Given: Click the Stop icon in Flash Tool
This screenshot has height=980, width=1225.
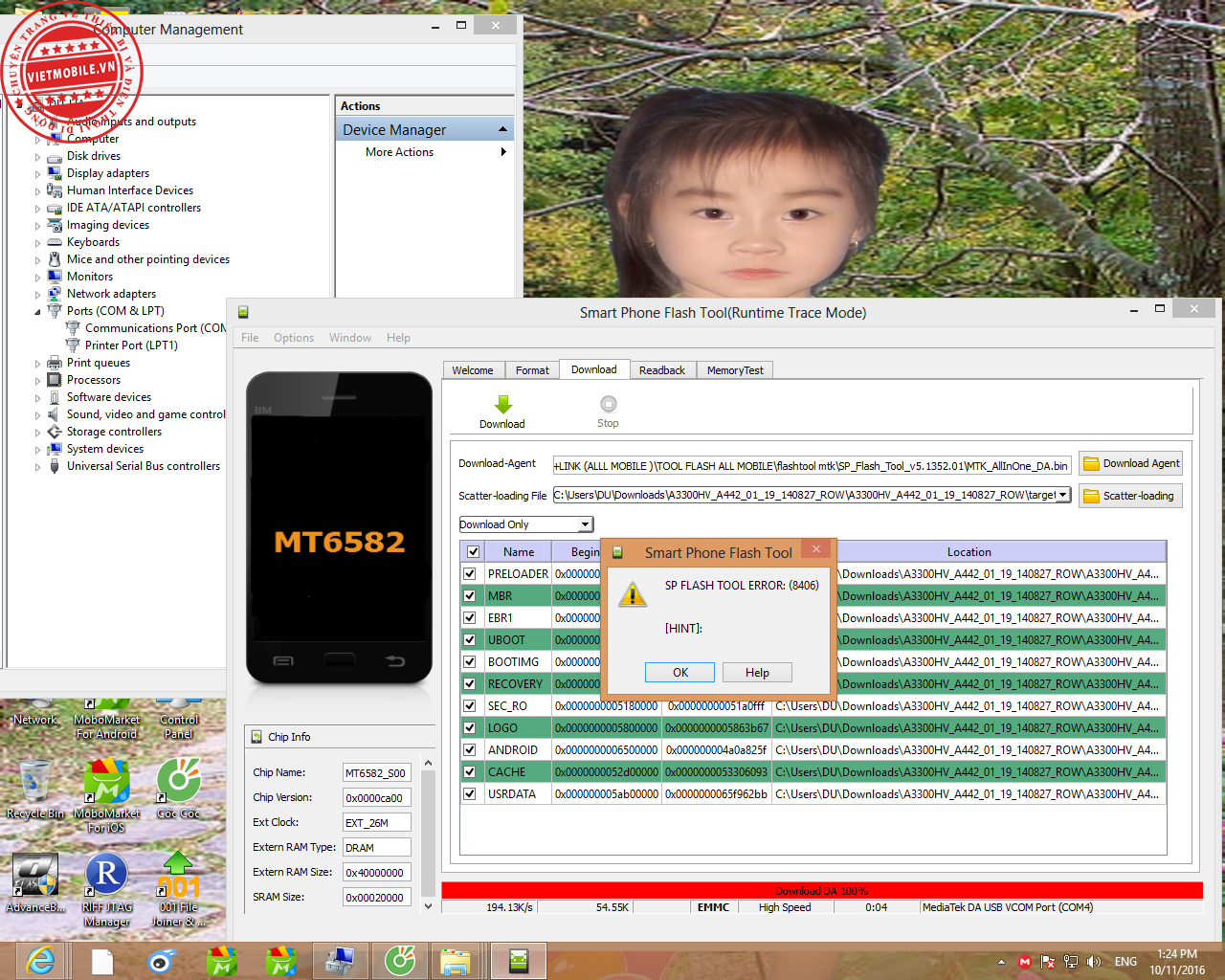Looking at the screenshot, I should click(x=609, y=404).
